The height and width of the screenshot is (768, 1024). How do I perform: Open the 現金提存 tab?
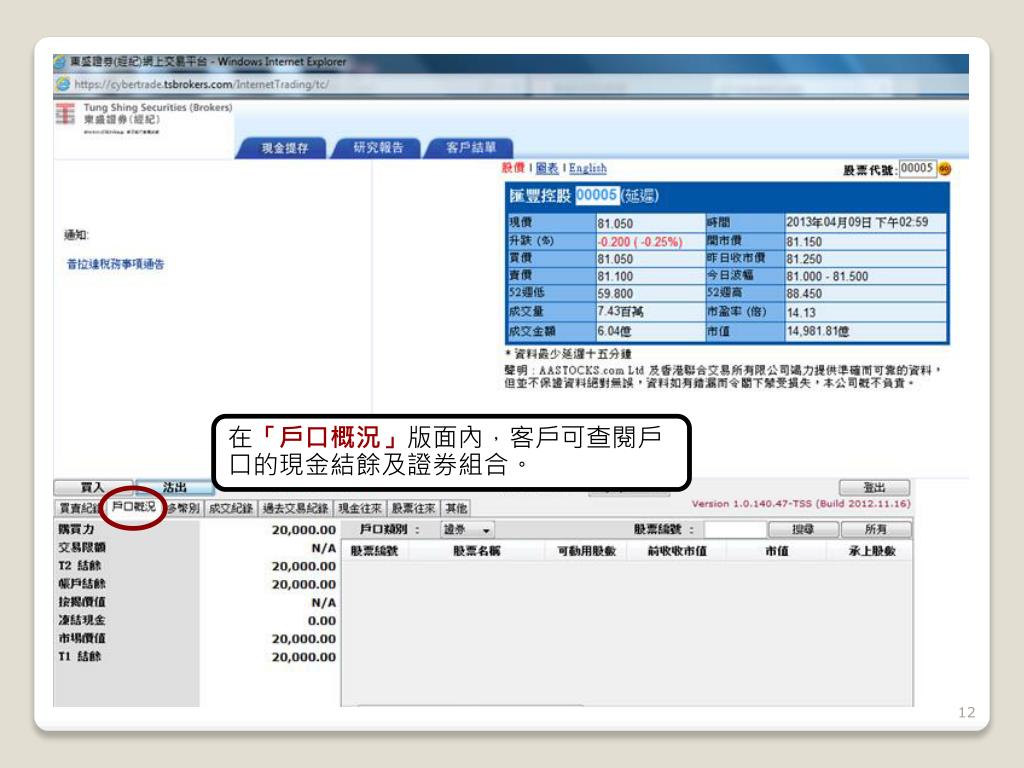coord(284,148)
